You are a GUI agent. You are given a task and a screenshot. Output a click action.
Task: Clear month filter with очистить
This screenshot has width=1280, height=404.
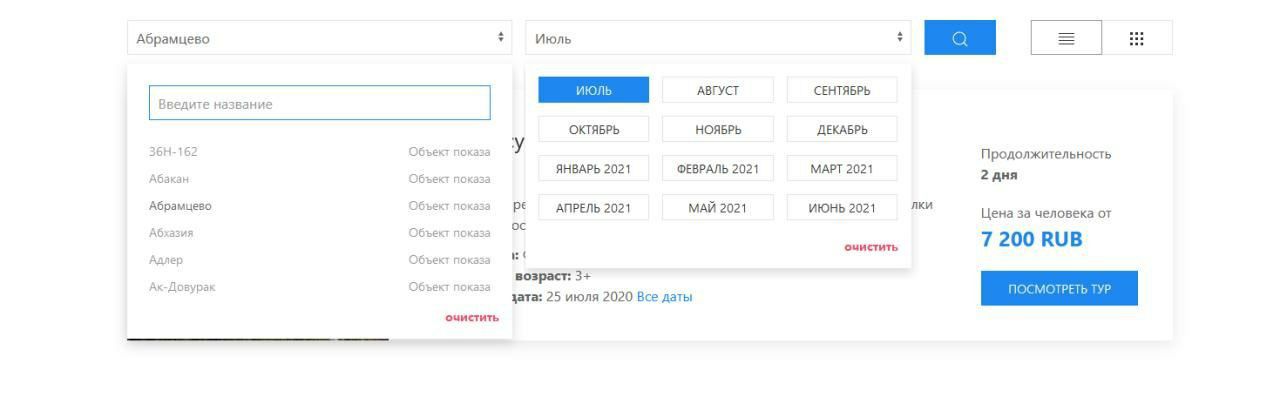pyautogui.click(x=871, y=247)
